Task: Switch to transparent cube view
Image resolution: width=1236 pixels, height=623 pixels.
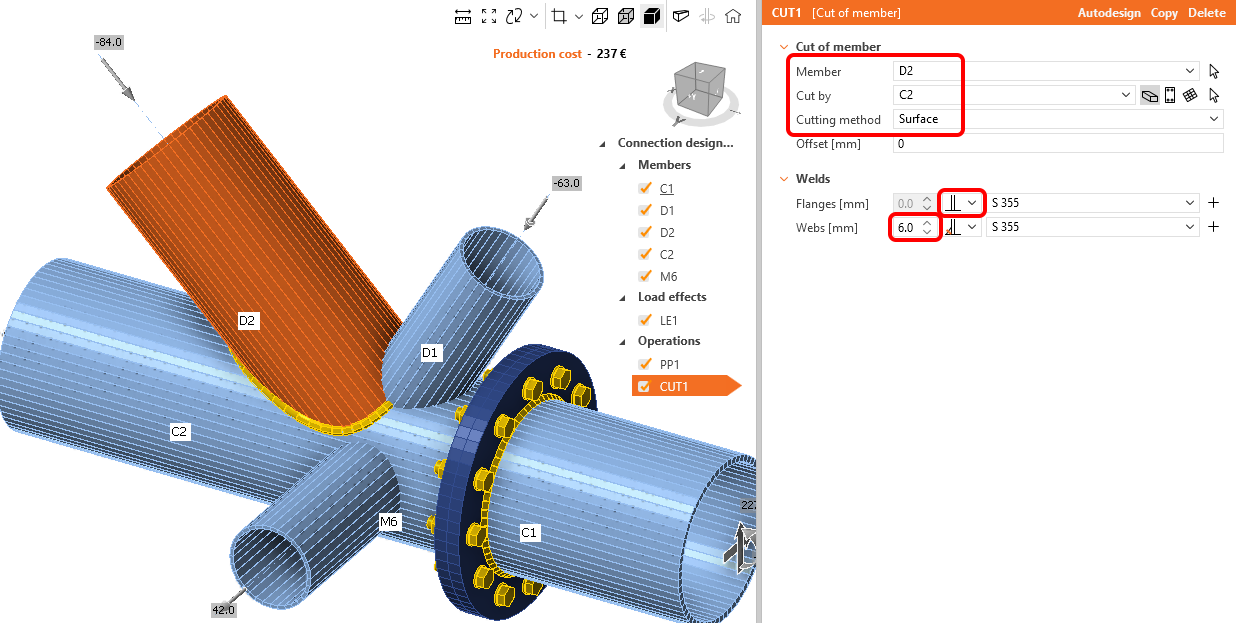Action: coord(625,16)
